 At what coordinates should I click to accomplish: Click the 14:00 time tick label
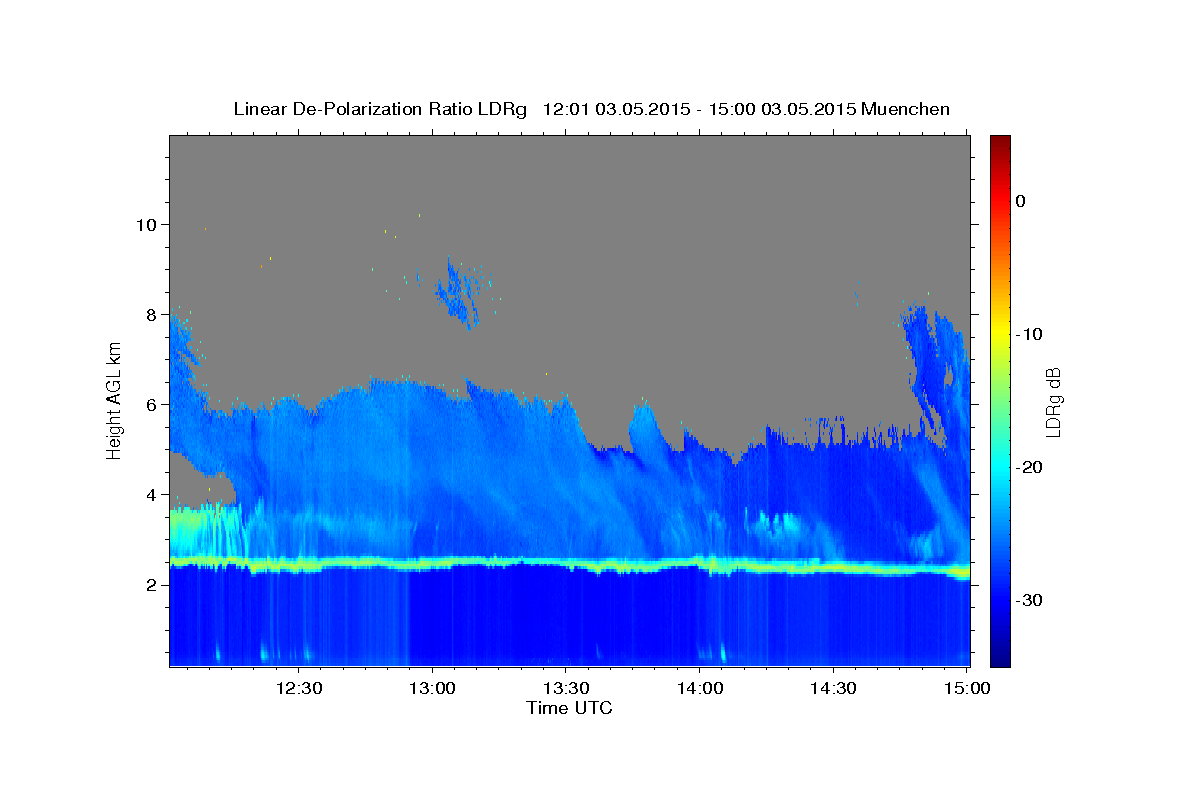(700, 688)
